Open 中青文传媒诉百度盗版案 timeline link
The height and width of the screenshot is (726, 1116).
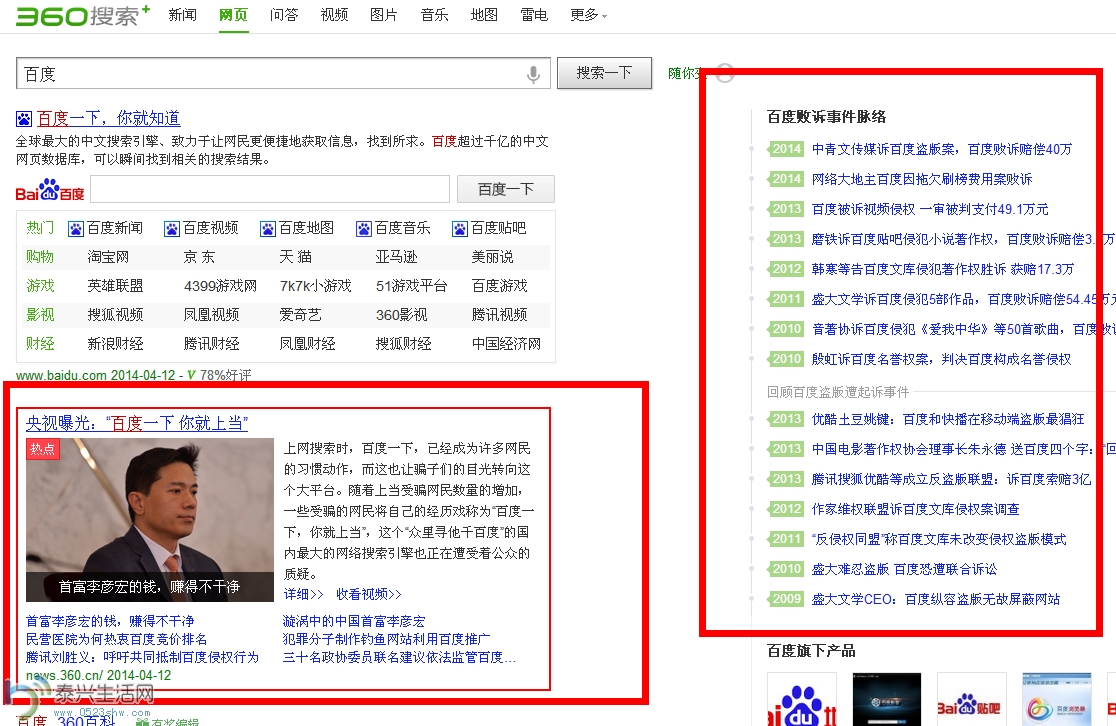[942, 149]
